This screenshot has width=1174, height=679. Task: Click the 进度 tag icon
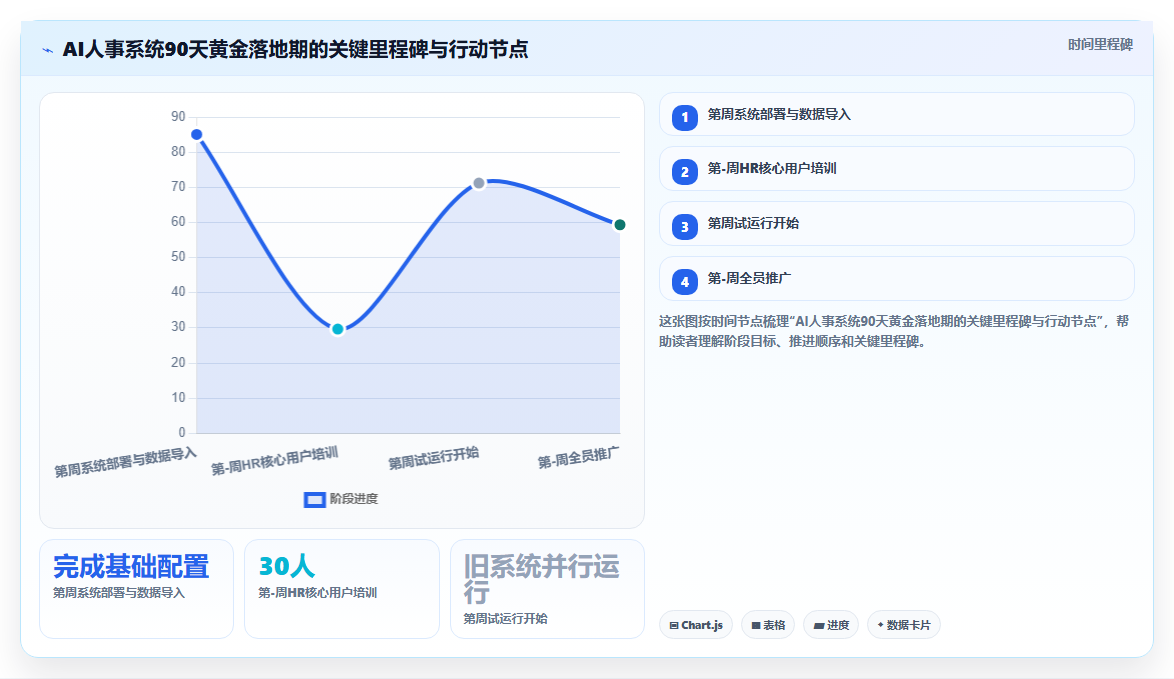coord(818,625)
